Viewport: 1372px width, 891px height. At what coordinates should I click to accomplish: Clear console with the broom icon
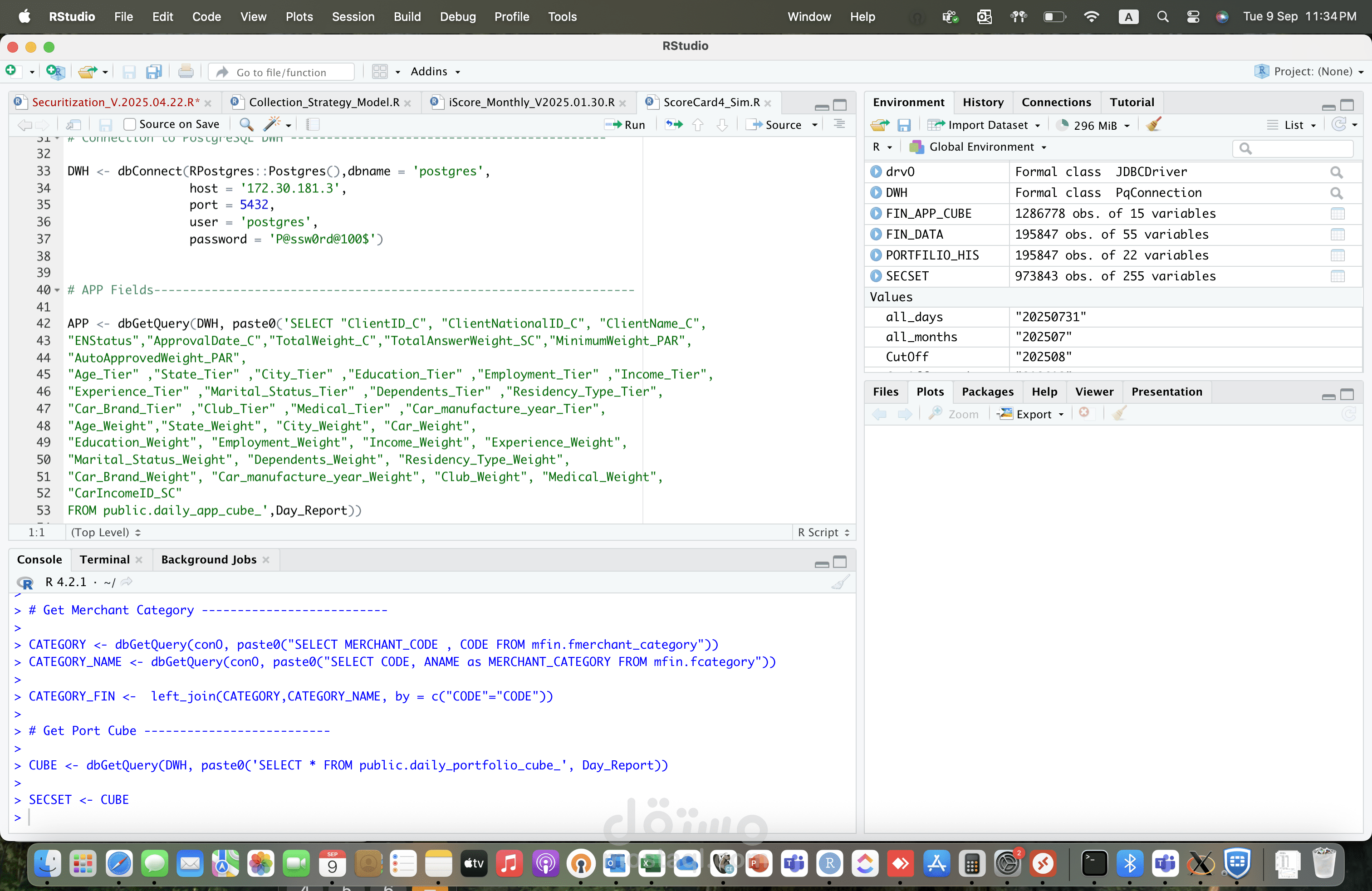tap(841, 582)
